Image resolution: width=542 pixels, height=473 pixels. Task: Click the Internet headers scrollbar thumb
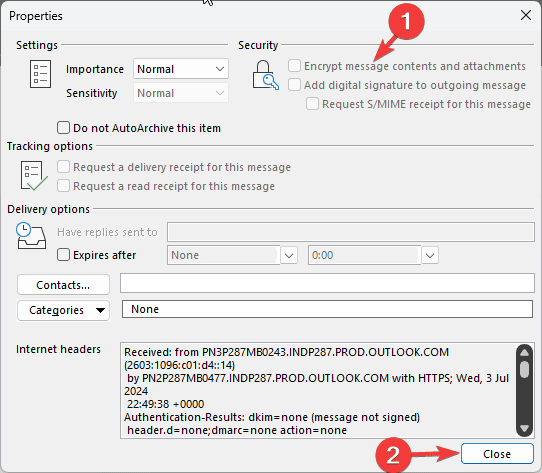[x=524, y=369]
